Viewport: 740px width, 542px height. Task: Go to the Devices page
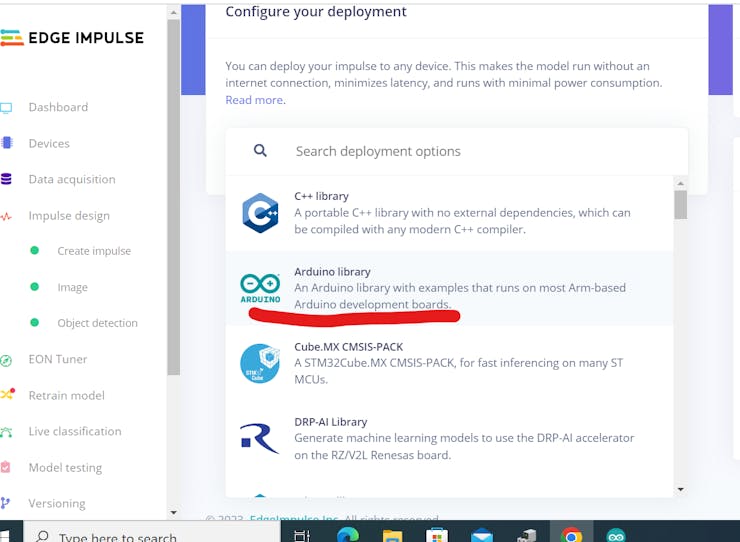pyautogui.click(x=49, y=144)
